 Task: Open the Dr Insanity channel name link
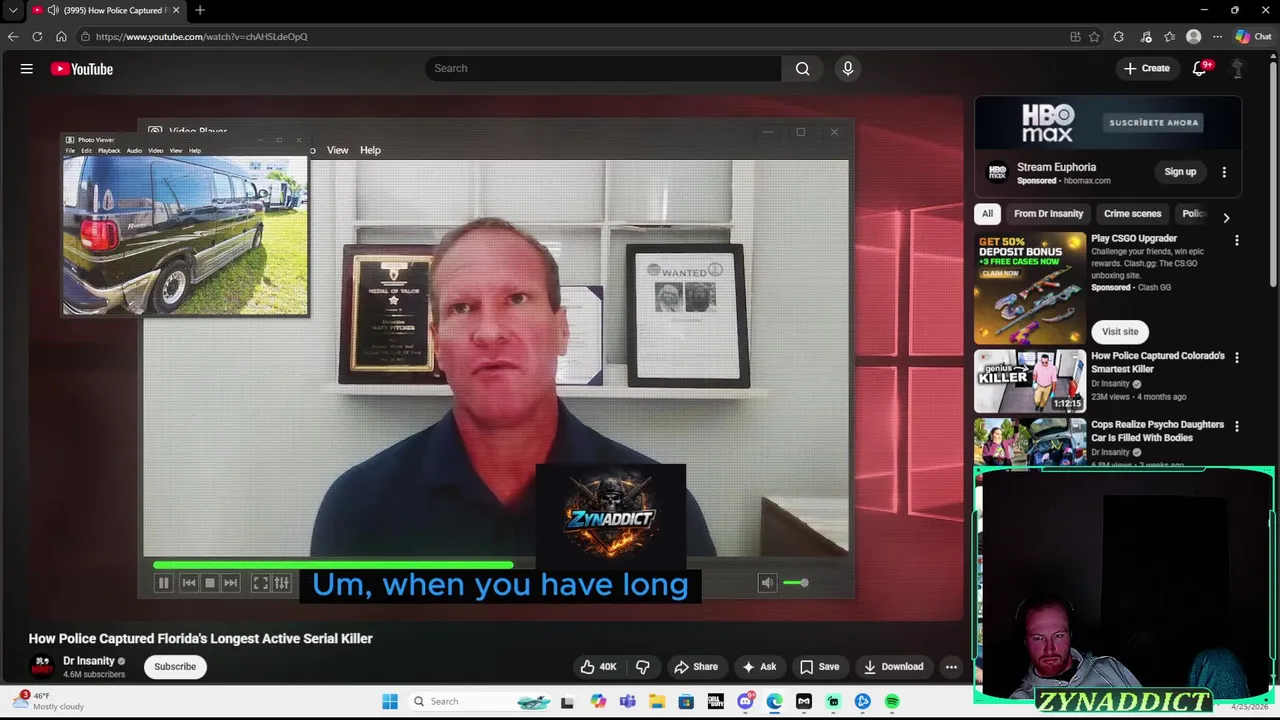pos(89,661)
